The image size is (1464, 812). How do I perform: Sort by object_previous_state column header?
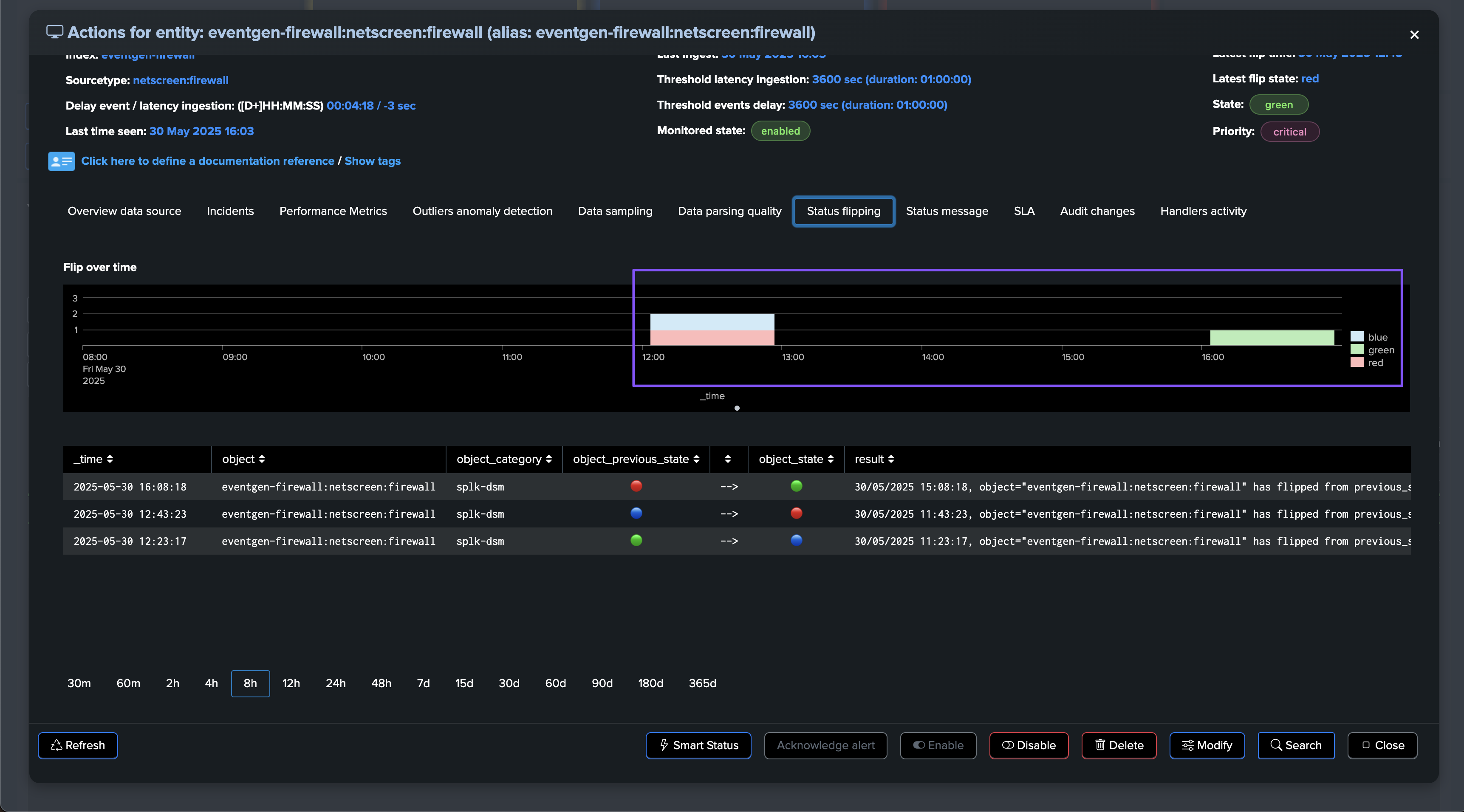636,459
